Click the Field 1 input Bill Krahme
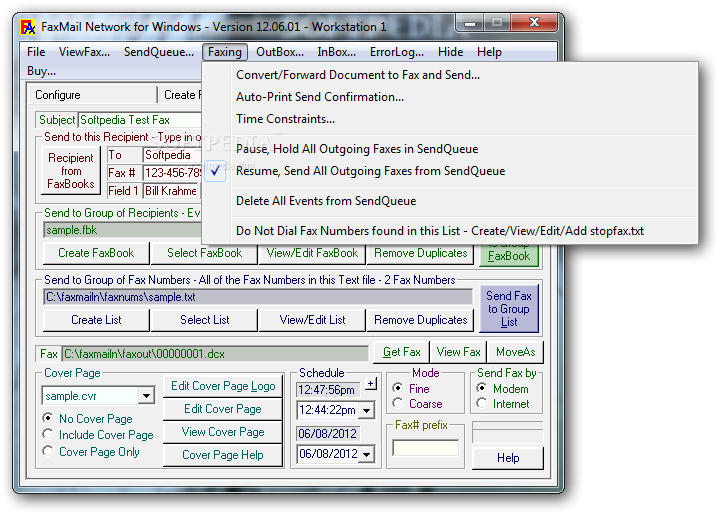Image resolution: width=719 pixels, height=514 pixels. [171, 191]
